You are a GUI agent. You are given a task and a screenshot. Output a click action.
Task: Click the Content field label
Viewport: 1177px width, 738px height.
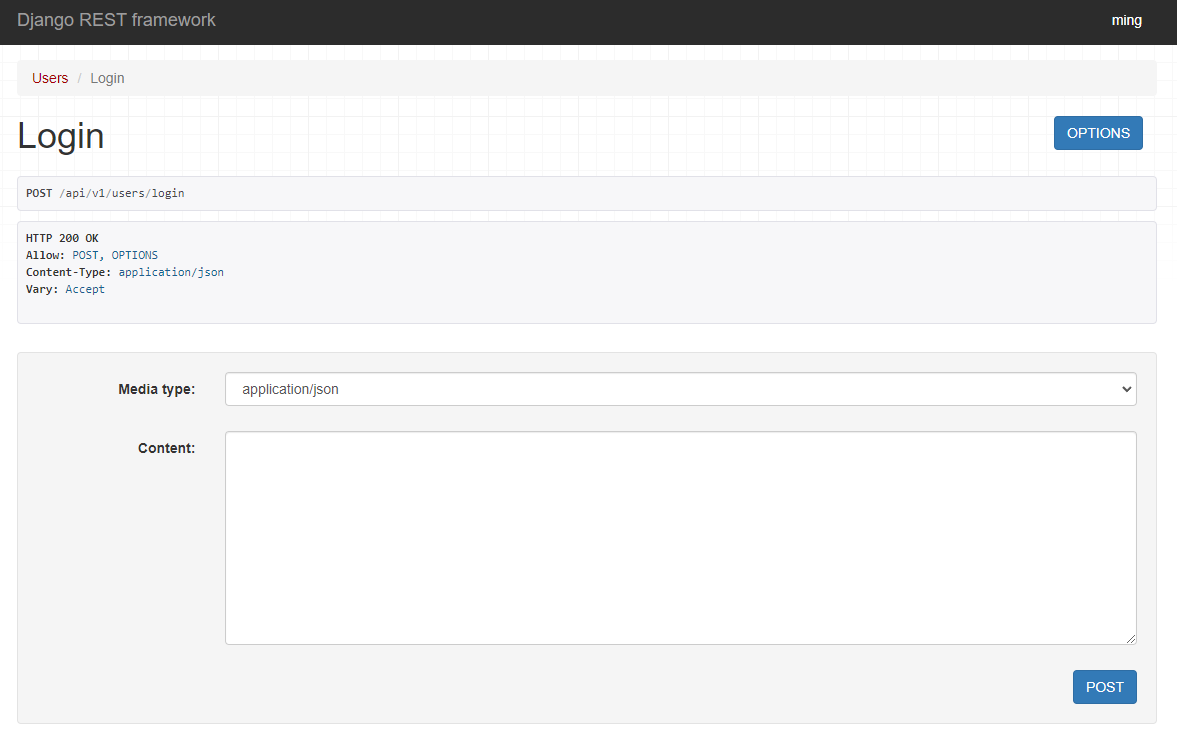click(166, 448)
